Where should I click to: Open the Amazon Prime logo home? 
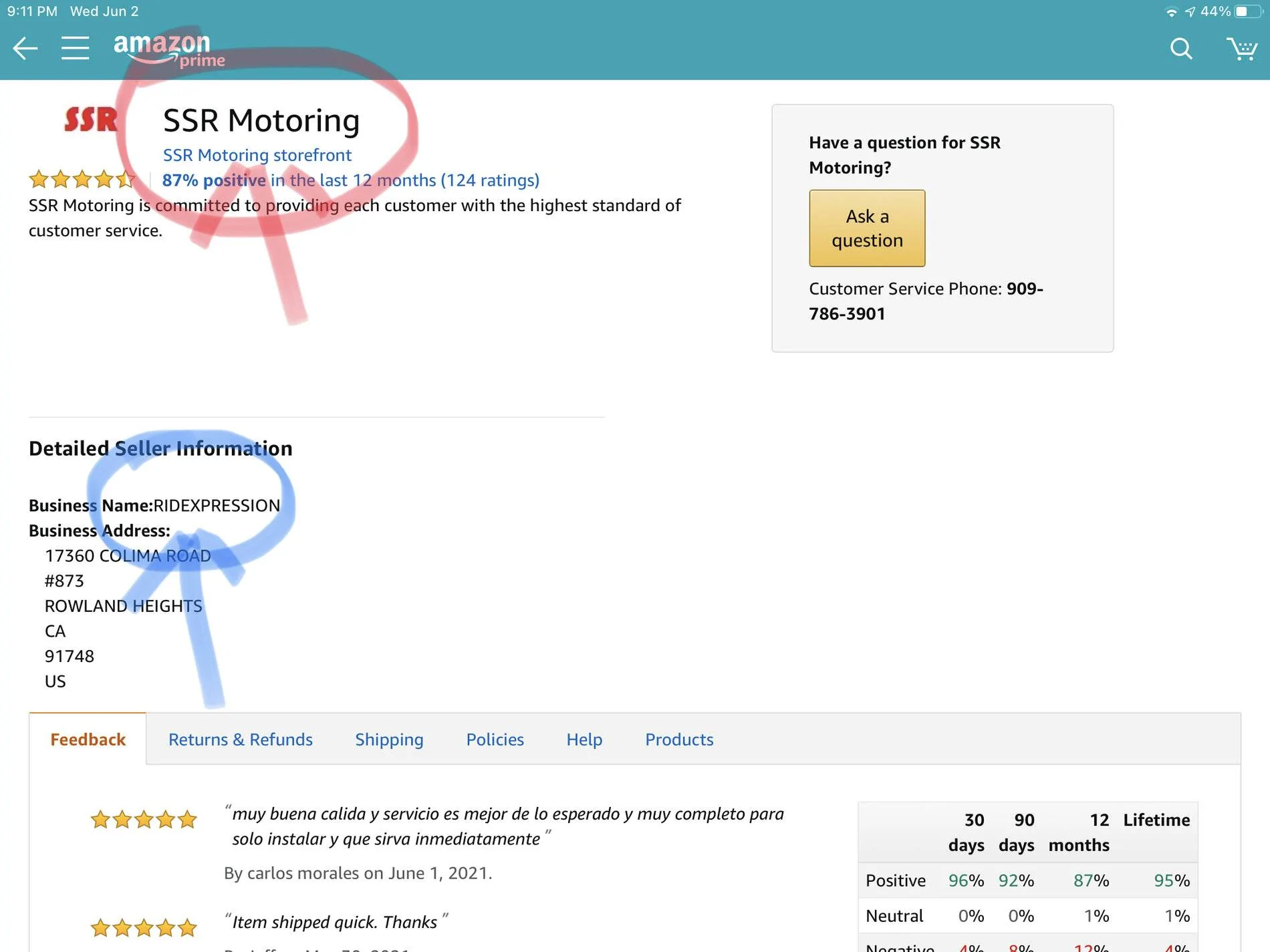[169, 50]
